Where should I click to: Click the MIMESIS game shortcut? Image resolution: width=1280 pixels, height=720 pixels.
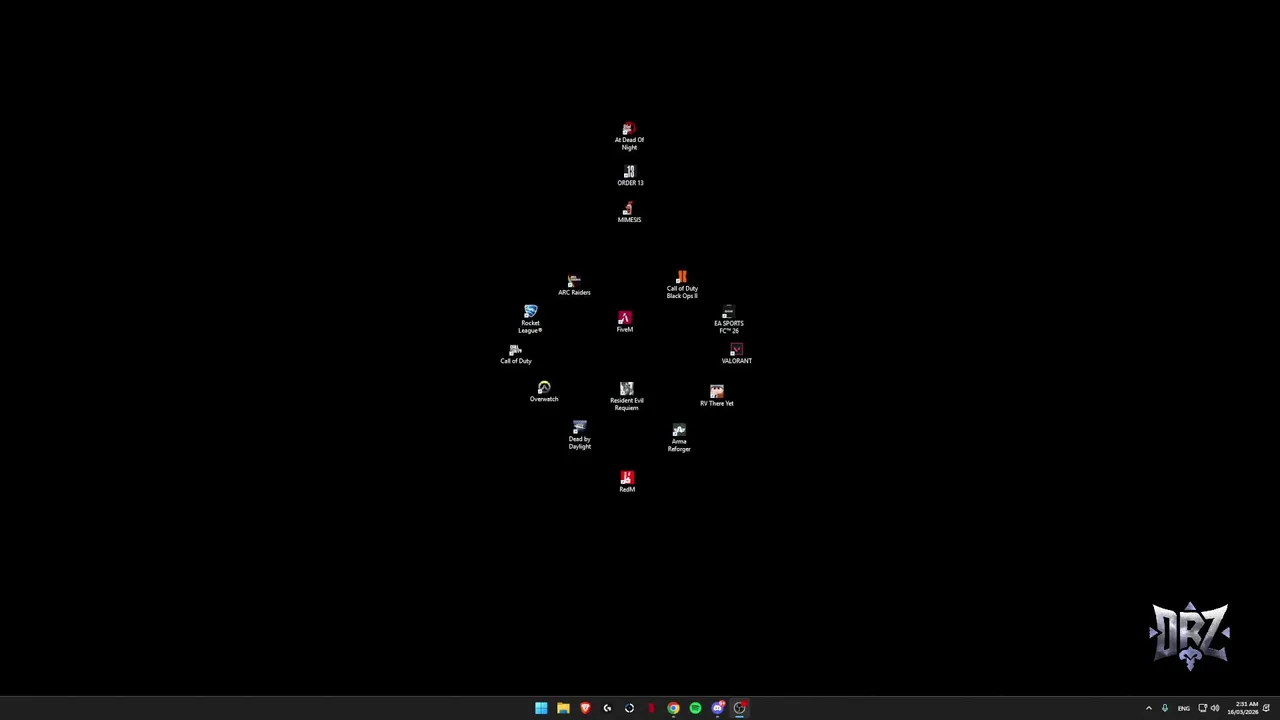(x=629, y=212)
